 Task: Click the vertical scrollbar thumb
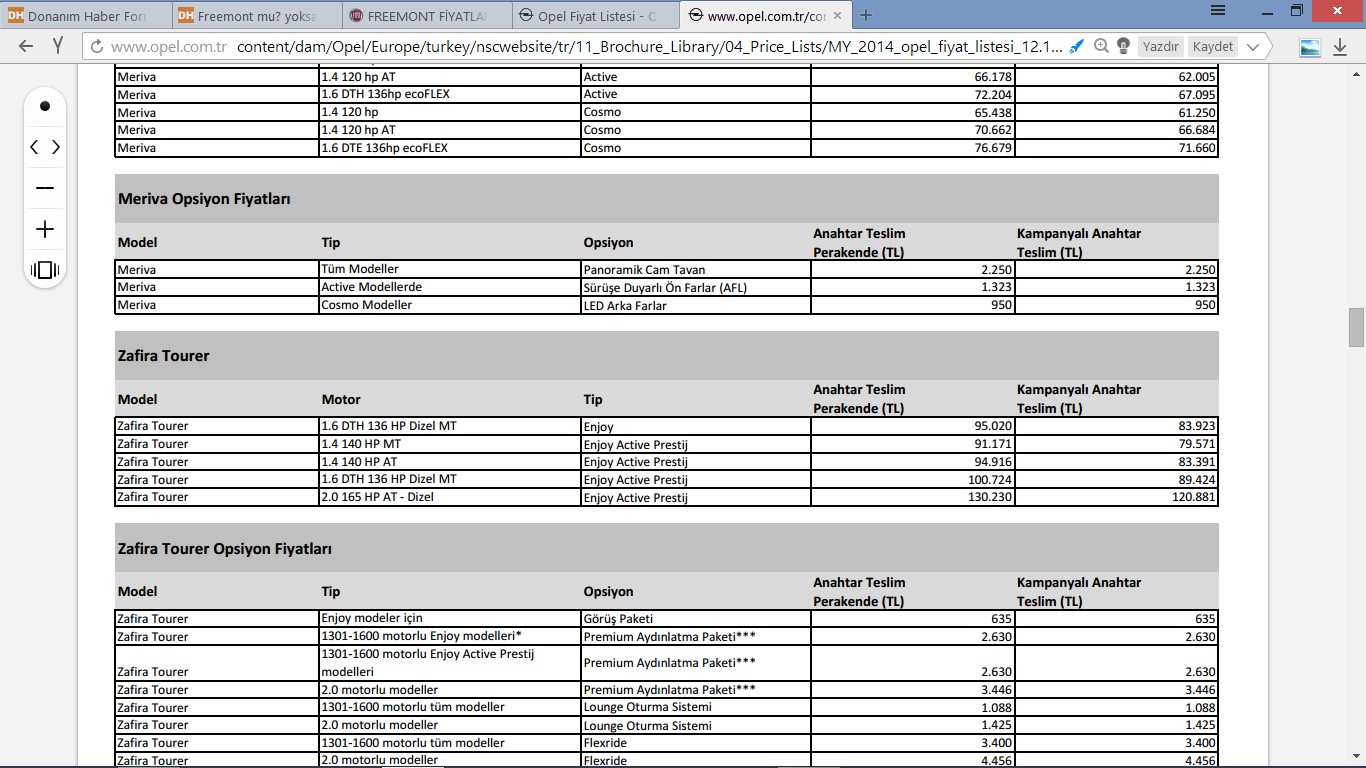coord(1356,328)
